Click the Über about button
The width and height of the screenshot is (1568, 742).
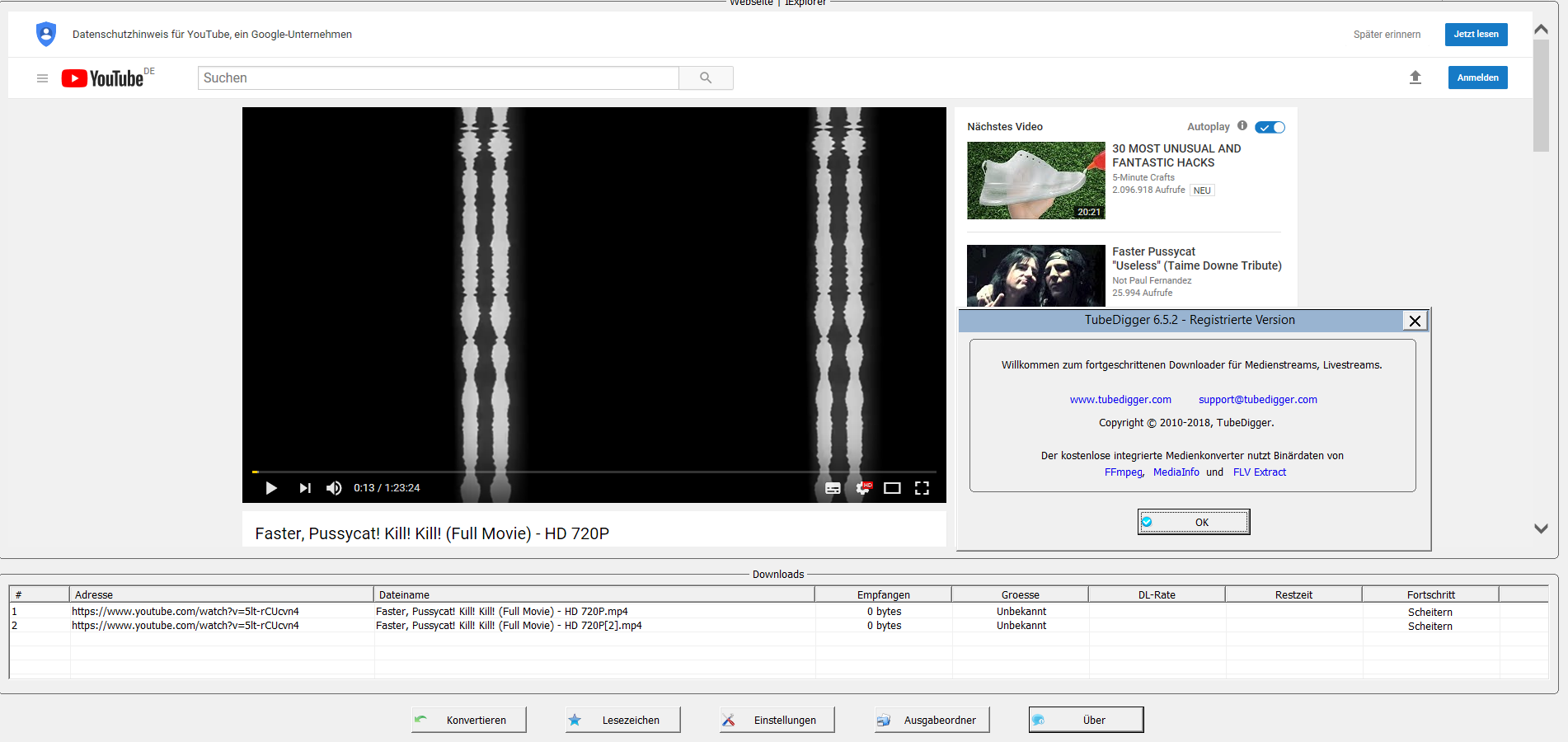(1087, 720)
